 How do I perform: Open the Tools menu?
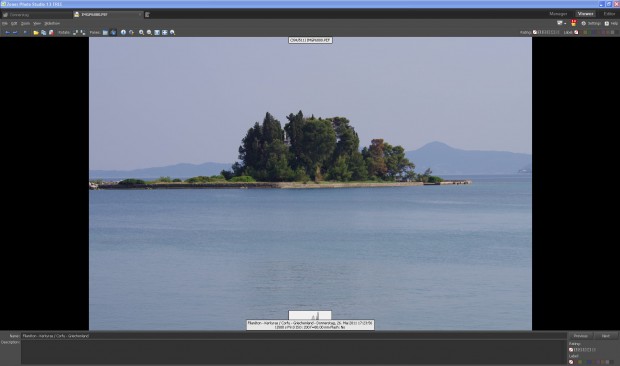coord(25,23)
